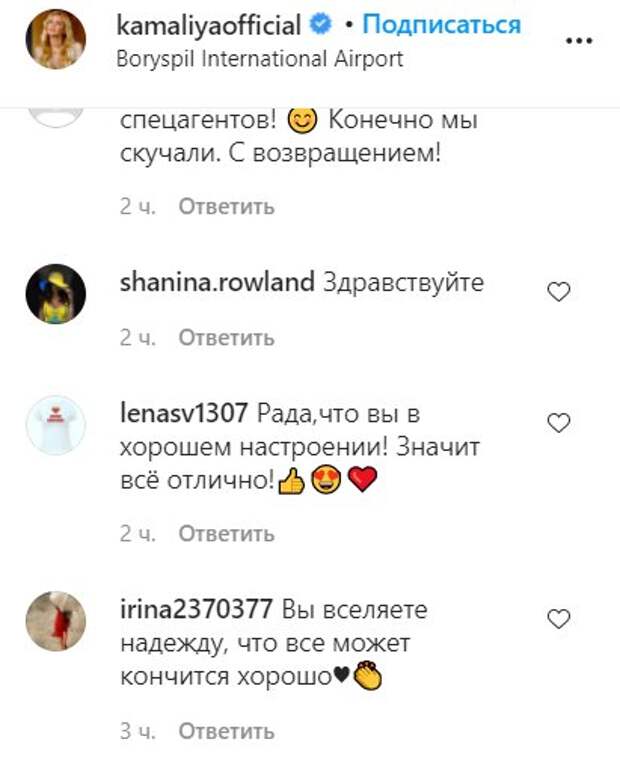
Task: Open Boryspil International Airport location
Action: pos(260,59)
